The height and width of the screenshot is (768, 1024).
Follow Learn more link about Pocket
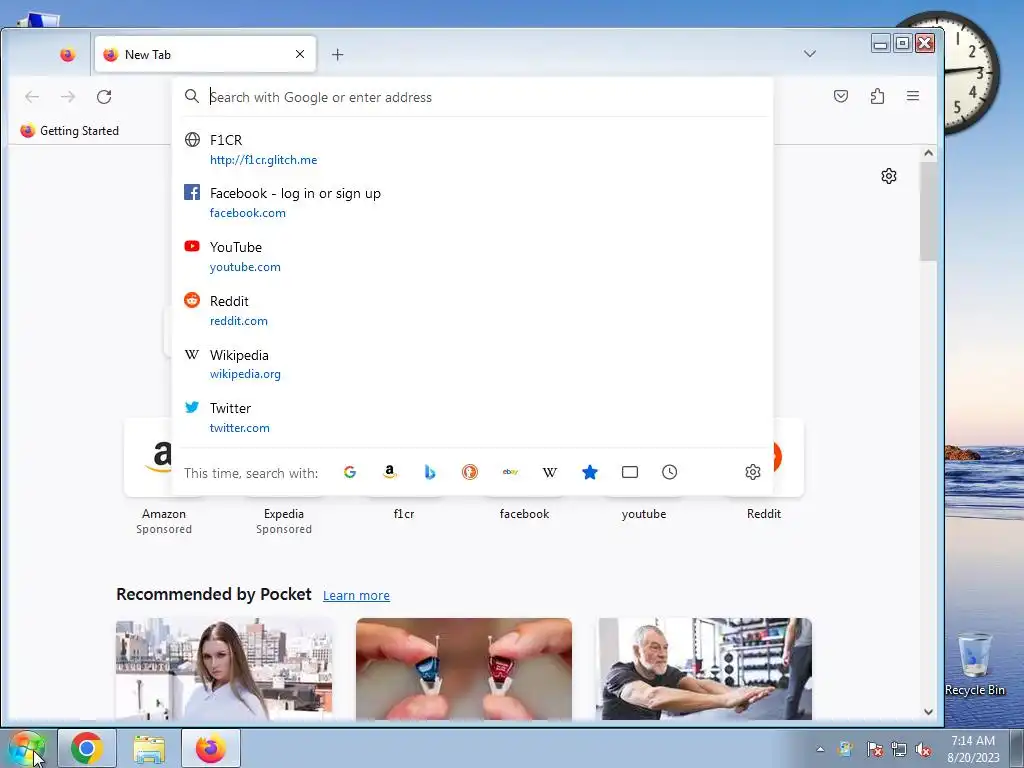click(x=356, y=596)
